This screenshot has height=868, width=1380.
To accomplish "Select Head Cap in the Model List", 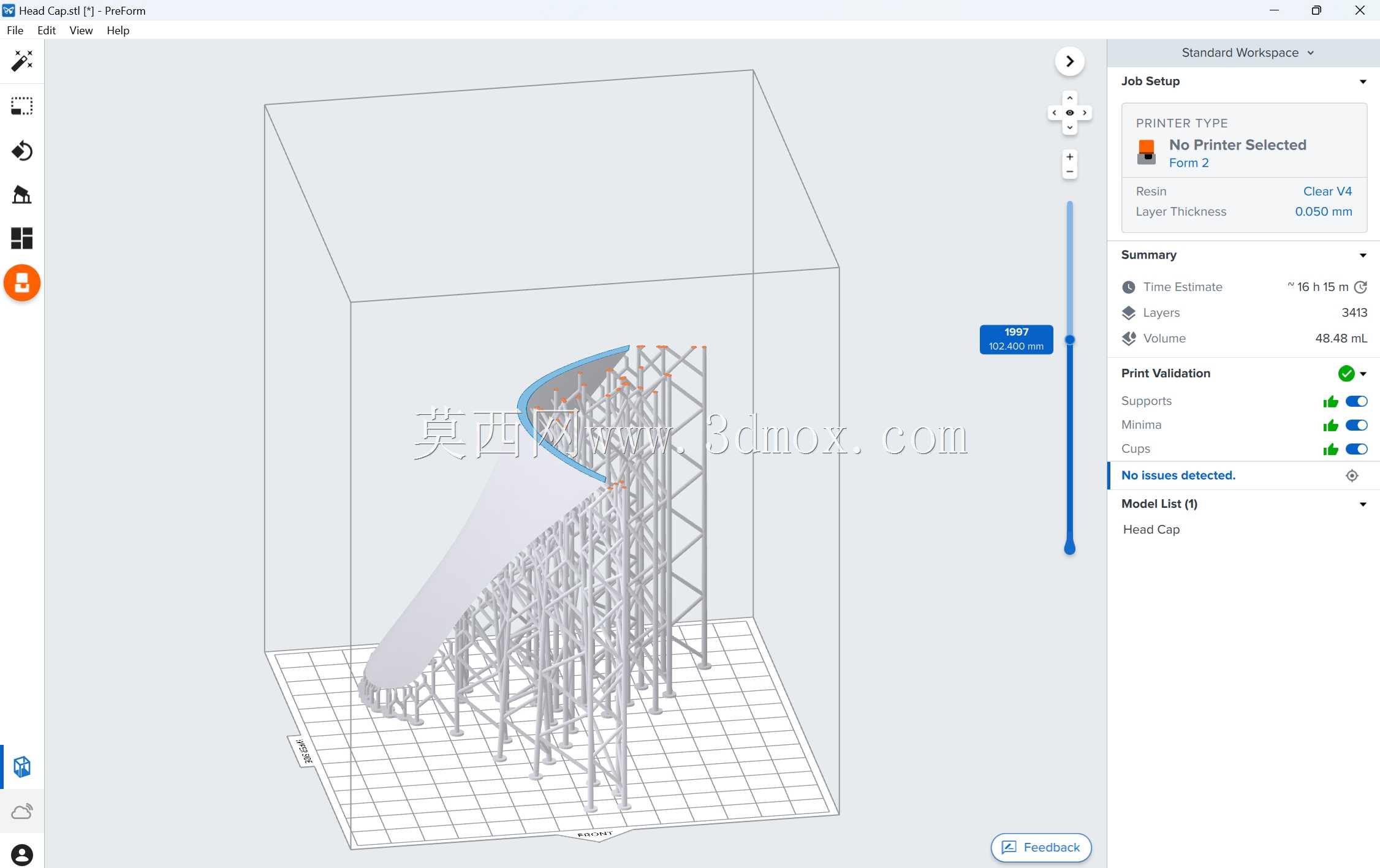I will click(x=1151, y=529).
